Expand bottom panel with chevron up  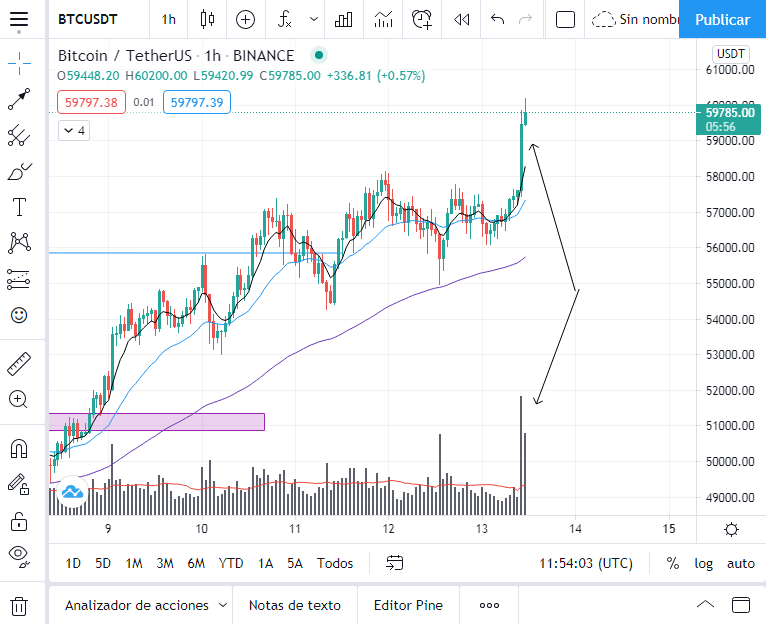(705, 605)
